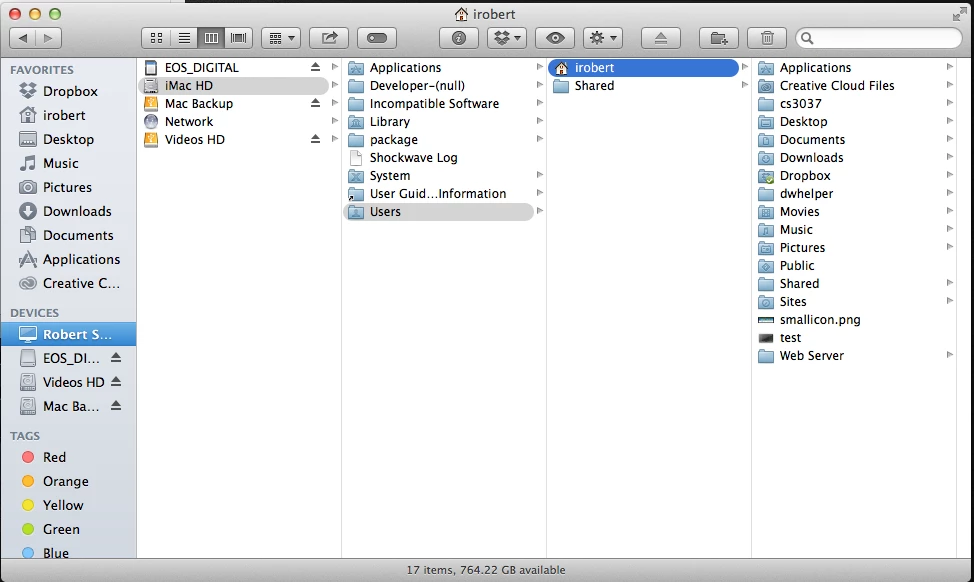Expand the Web Server folder arrow
The height and width of the screenshot is (582, 974).
point(949,355)
